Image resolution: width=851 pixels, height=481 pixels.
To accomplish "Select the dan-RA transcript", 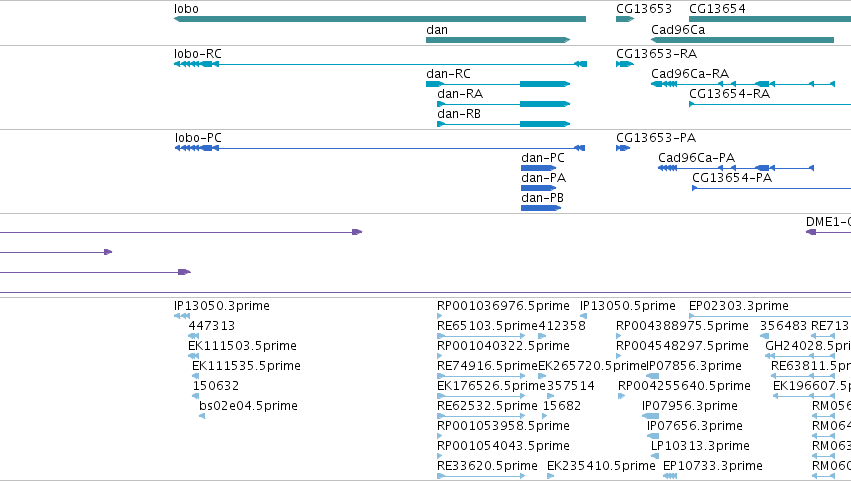I will click(x=504, y=104).
